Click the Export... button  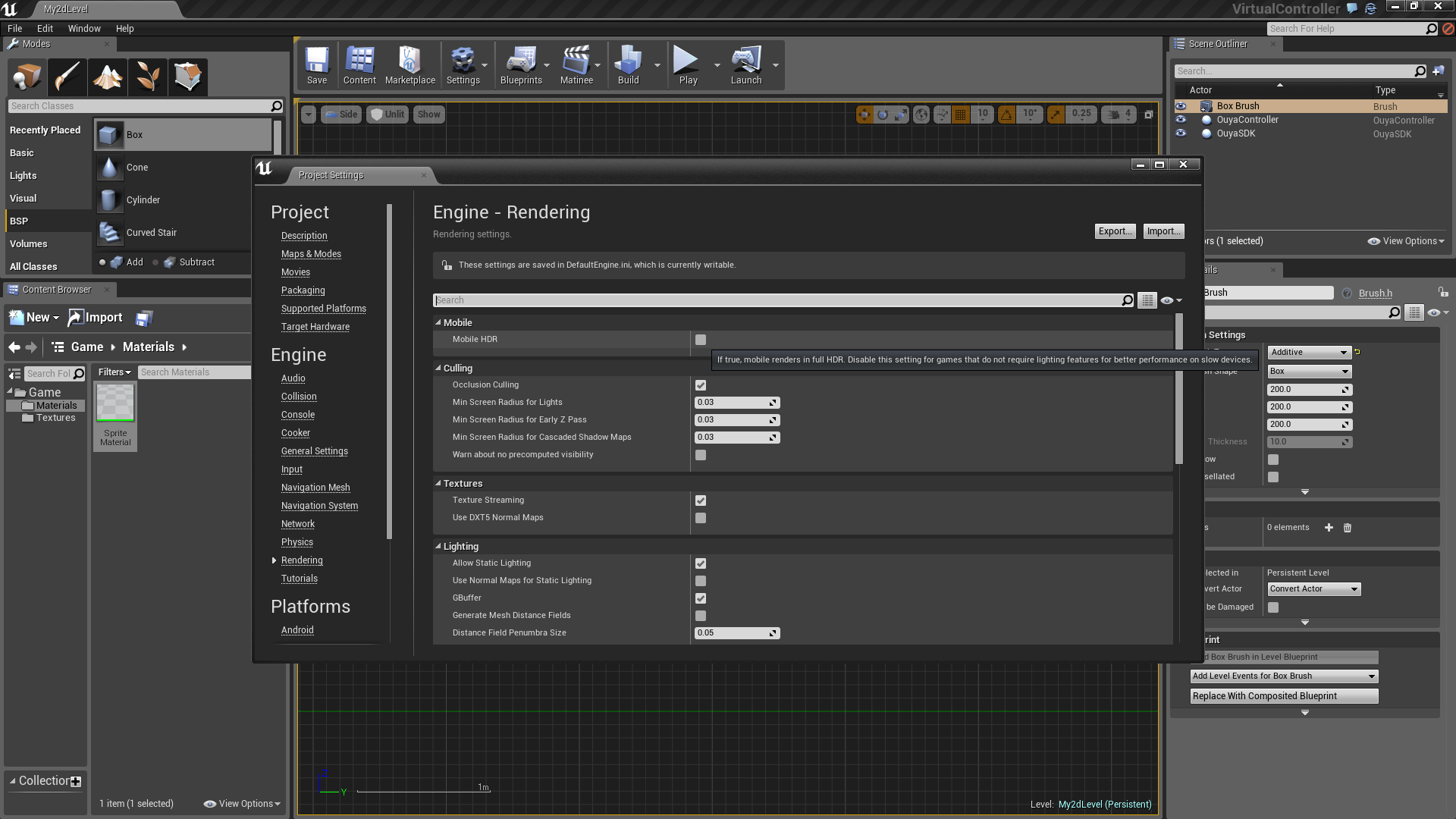click(x=1116, y=231)
